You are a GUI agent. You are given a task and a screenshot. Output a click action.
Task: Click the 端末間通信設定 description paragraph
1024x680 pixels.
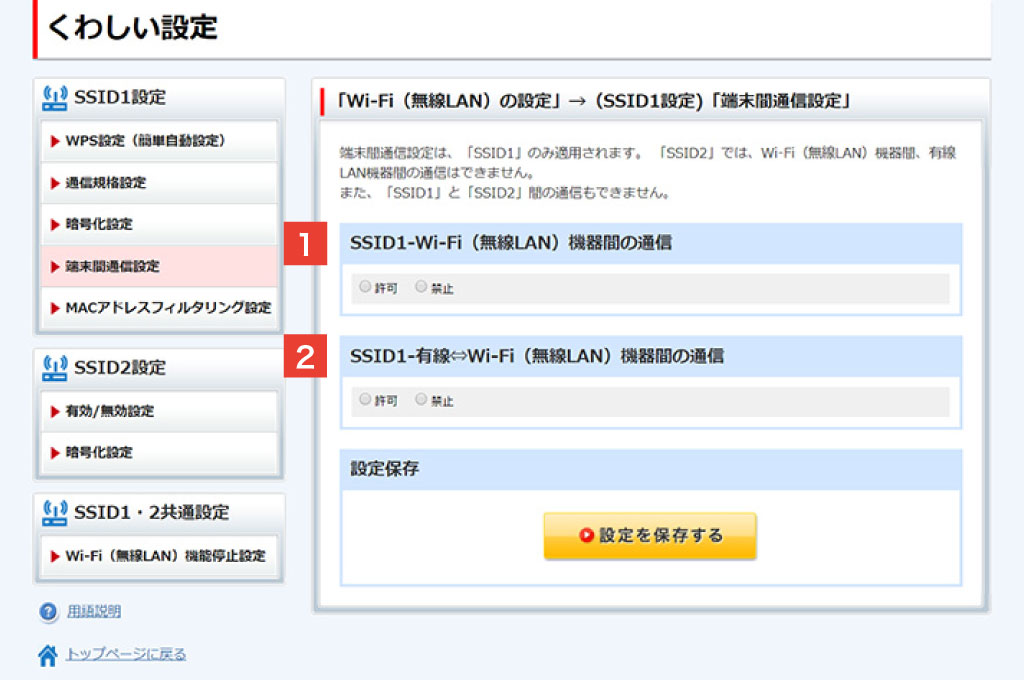tap(648, 173)
